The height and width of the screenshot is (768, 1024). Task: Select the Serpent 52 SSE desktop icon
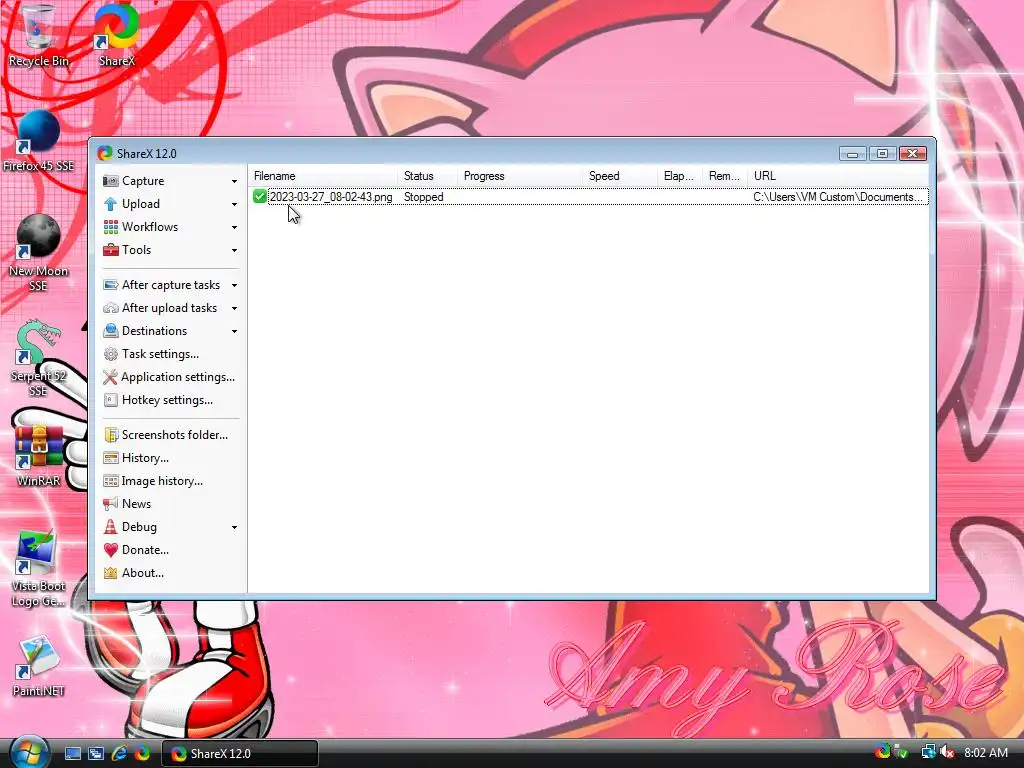point(39,359)
